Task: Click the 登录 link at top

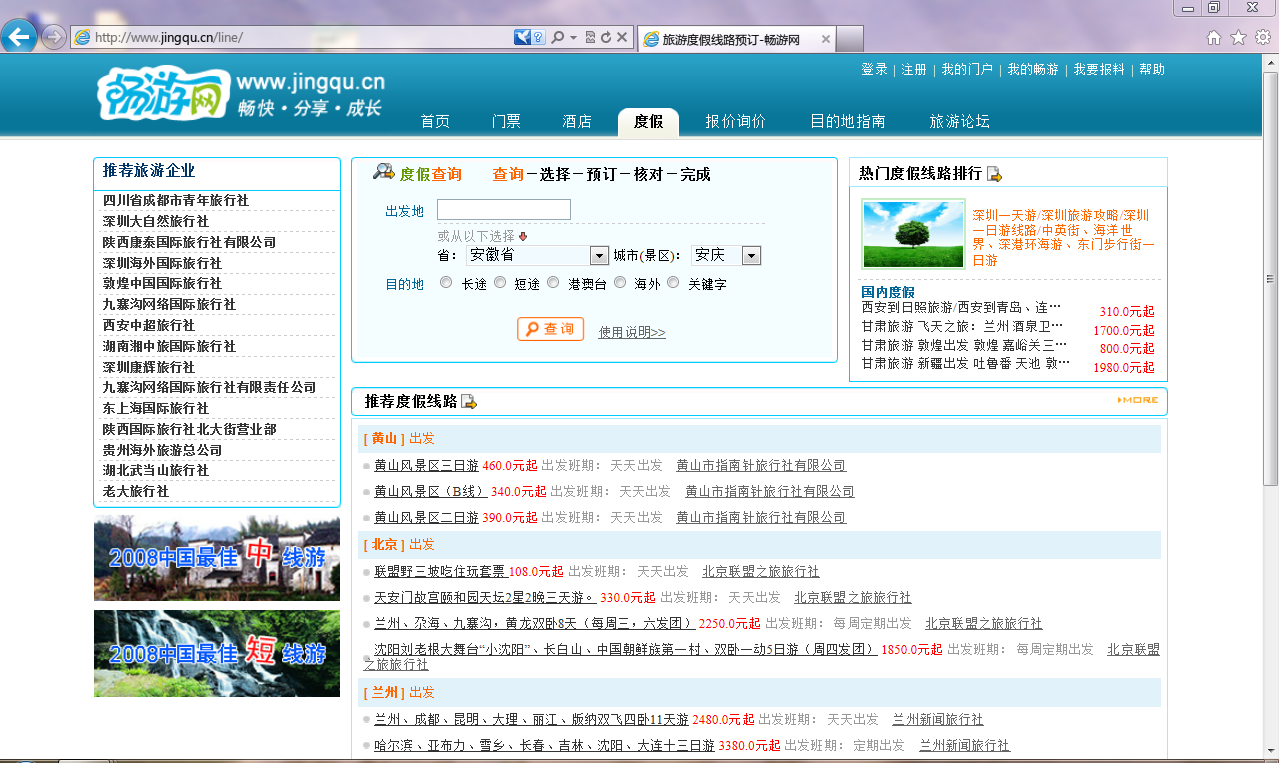Action: pyautogui.click(x=875, y=69)
